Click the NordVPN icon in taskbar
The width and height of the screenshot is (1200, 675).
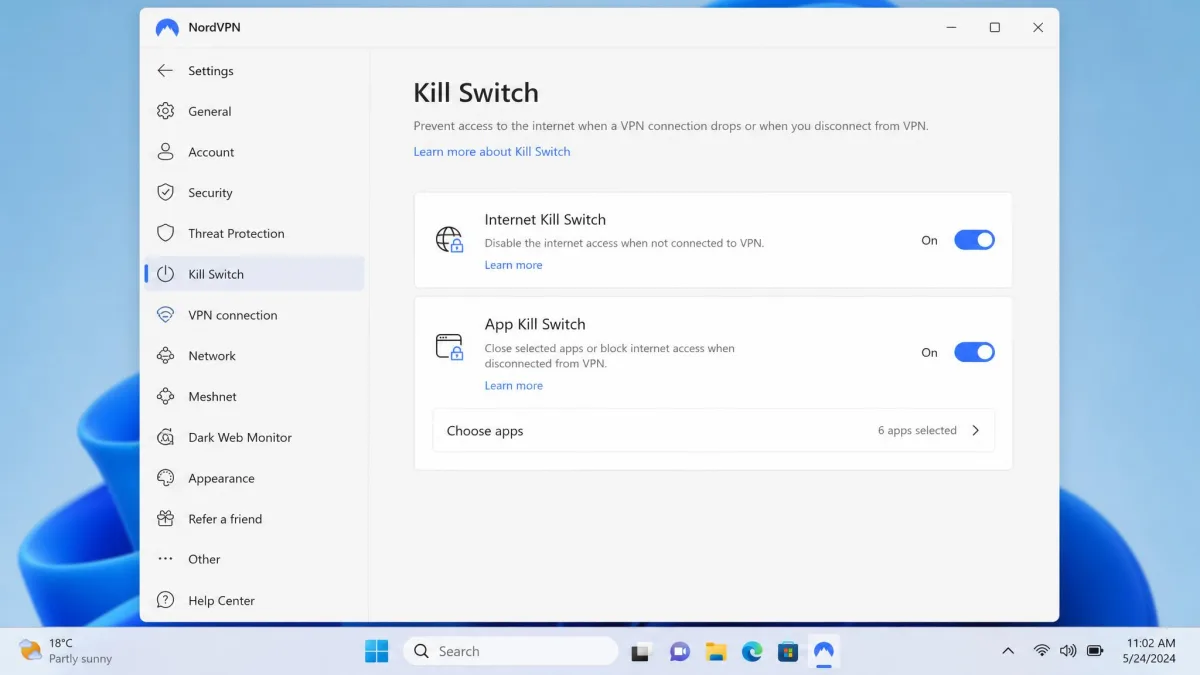pyautogui.click(x=824, y=652)
